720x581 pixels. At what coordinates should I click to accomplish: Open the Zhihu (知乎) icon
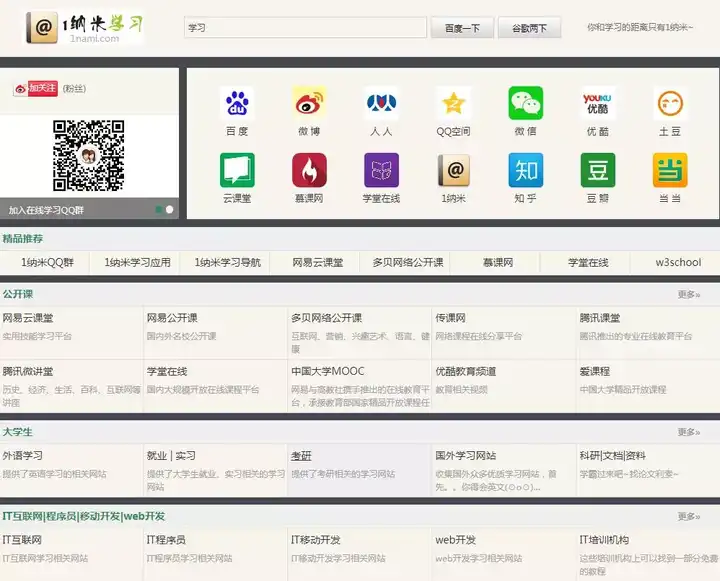click(x=525, y=170)
